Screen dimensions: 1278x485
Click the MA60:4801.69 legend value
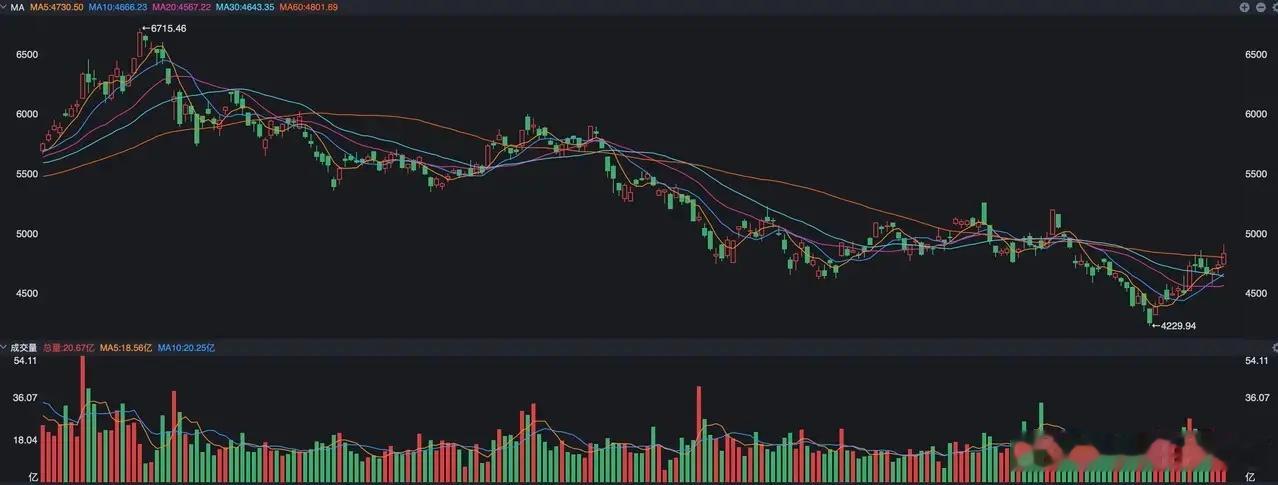pyautogui.click(x=308, y=7)
